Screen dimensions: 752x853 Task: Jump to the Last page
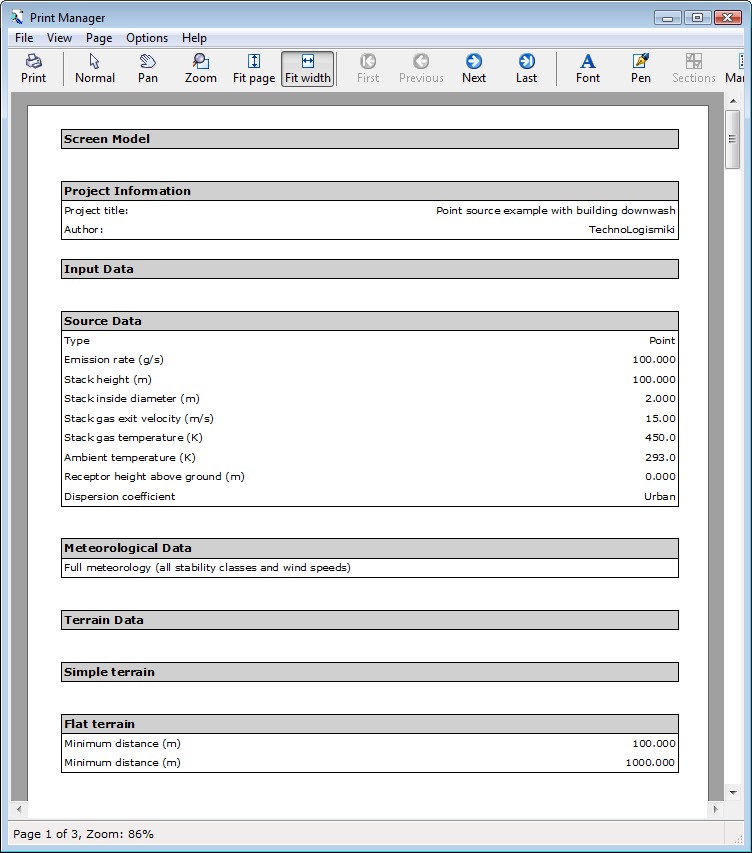527,68
